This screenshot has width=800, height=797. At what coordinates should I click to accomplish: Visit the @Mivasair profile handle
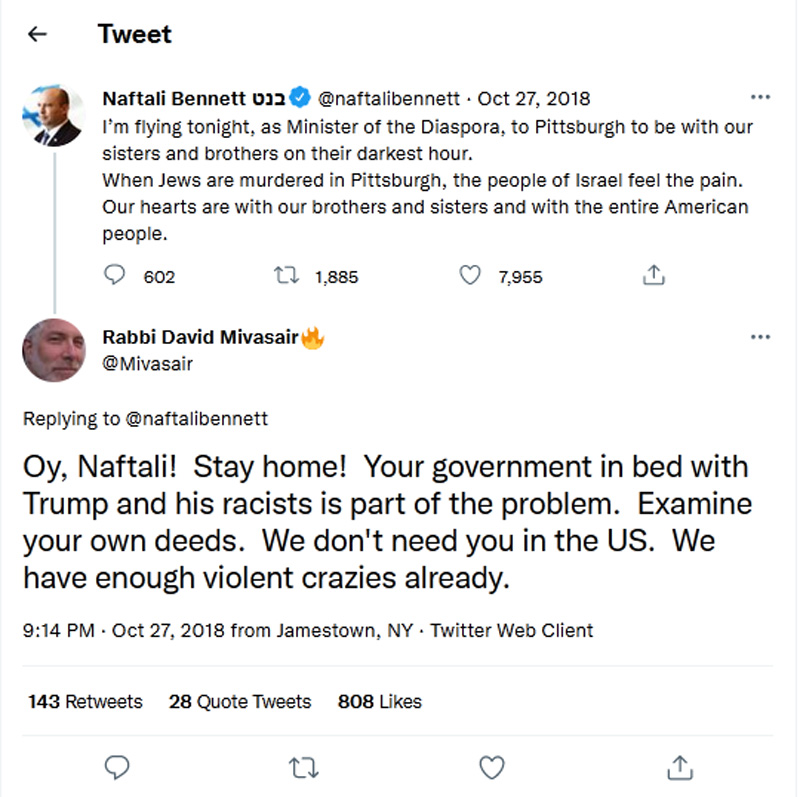148,364
